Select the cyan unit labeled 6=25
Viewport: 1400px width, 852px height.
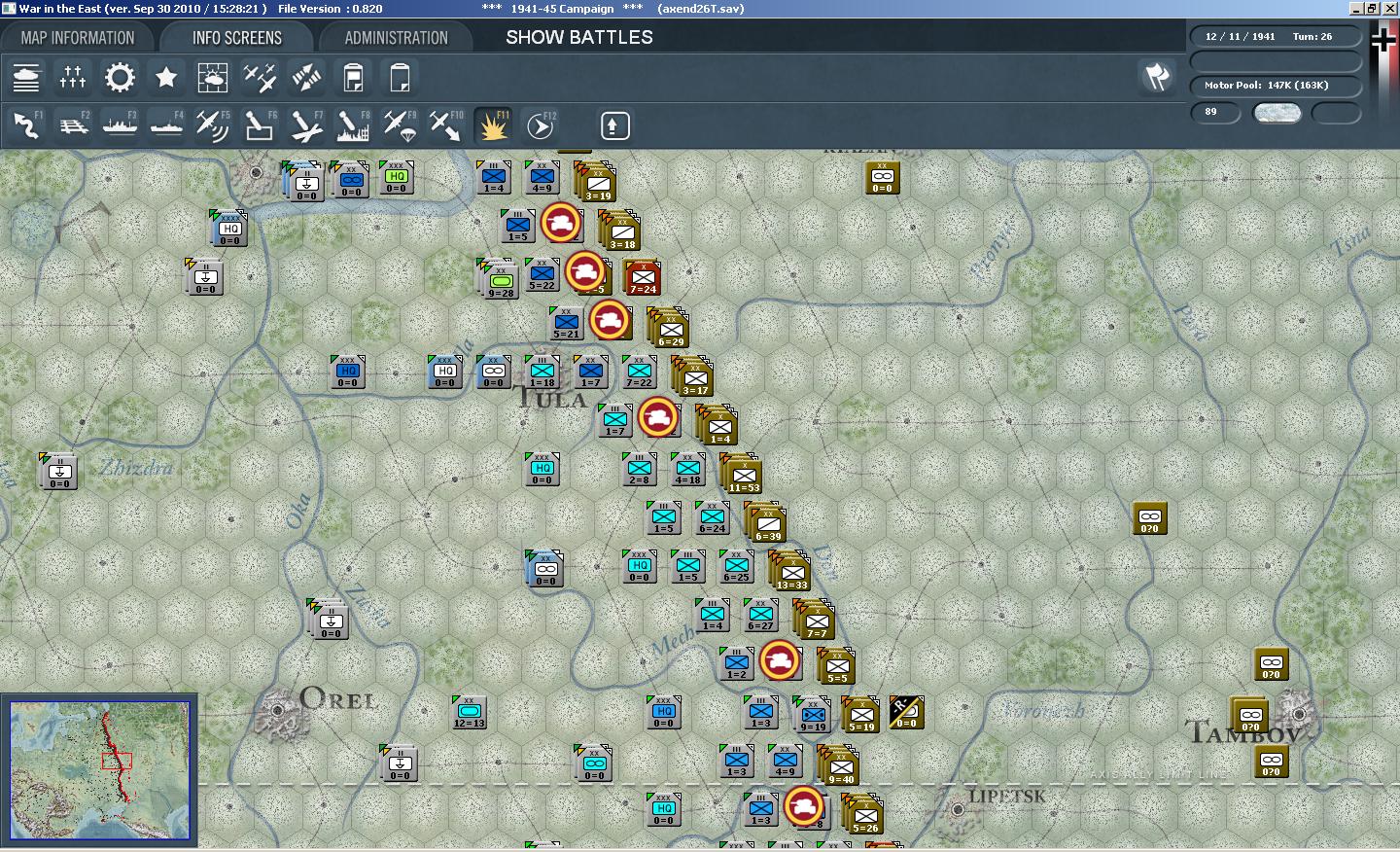(x=736, y=566)
